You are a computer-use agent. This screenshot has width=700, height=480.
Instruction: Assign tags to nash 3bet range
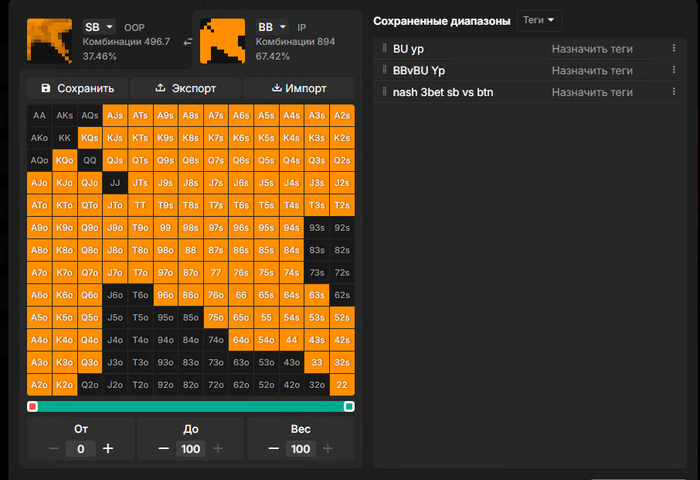click(592, 92)
